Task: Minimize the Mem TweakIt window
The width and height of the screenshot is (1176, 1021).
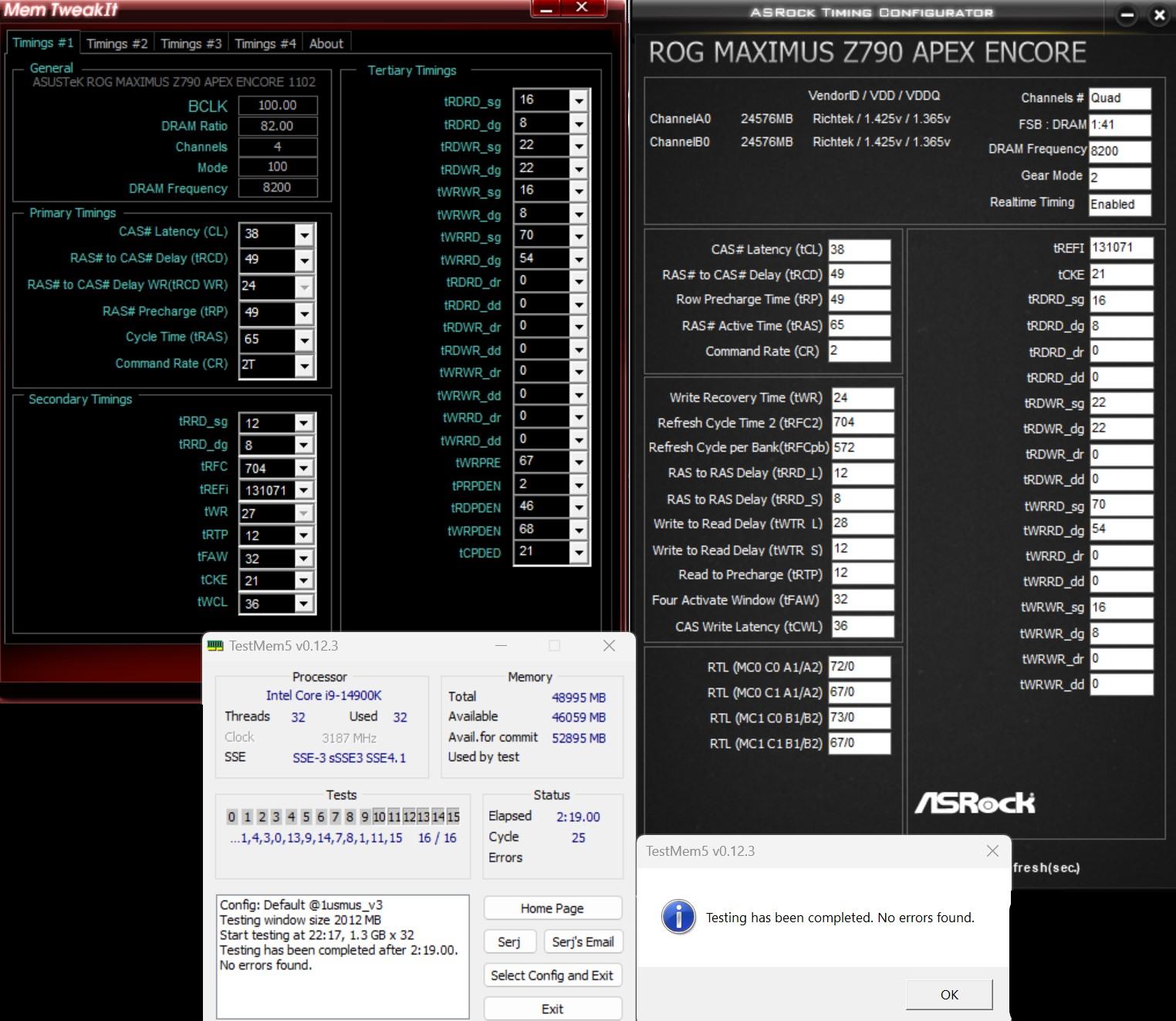Action: pyautogui.click(x=546, y=8)
